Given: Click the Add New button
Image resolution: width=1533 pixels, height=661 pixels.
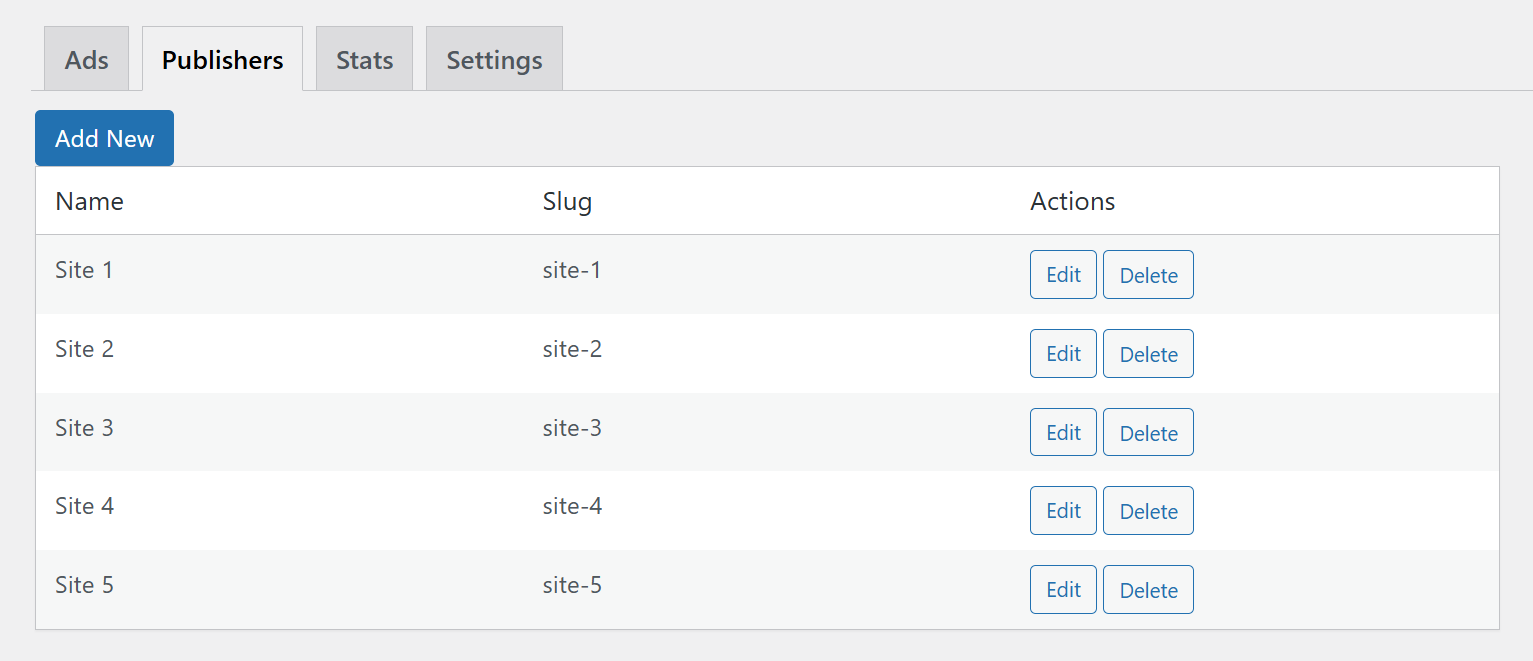Looking at the screenshot, I should click(104, 138).
